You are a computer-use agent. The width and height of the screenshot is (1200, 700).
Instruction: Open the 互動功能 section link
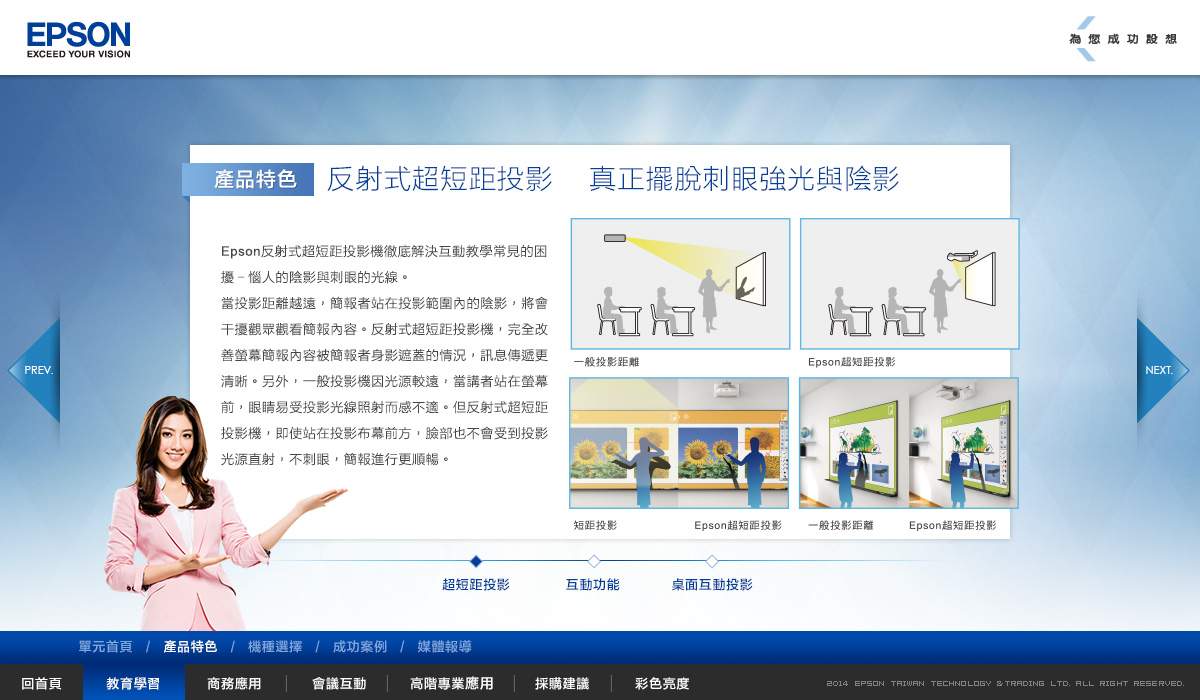pos(593,585)
